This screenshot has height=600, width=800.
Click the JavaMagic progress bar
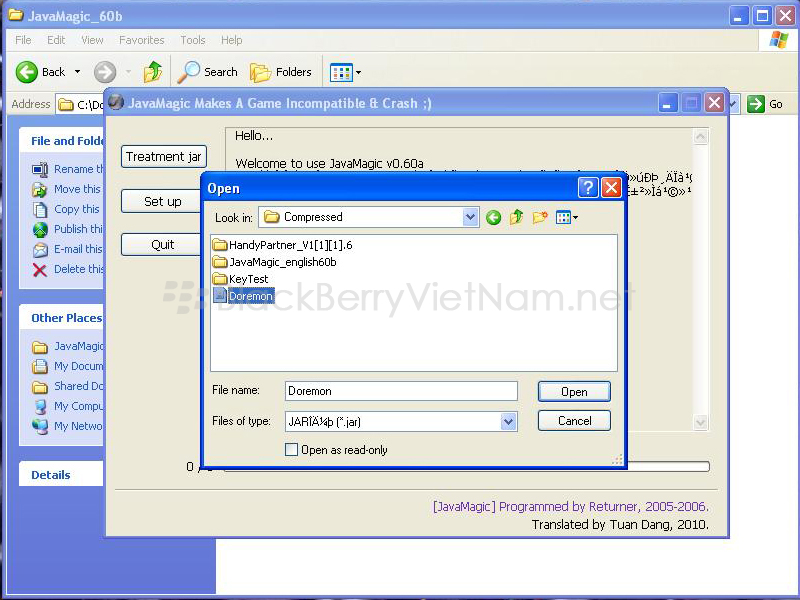click(x=668, y=466)
